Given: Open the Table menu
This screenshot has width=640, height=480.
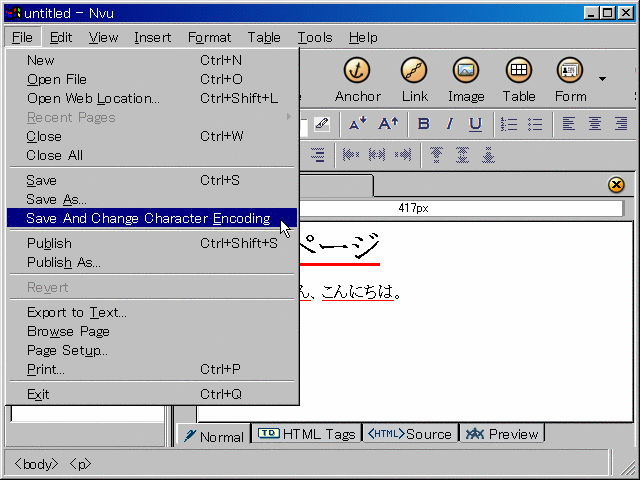Looking at the screenshot, I should (x=264, y=38).
